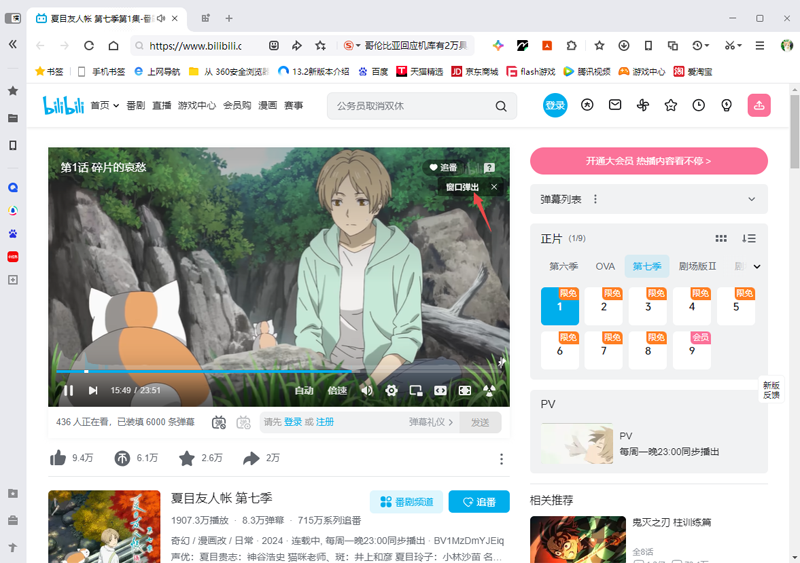Viewport: 800px width, 563px height.
Task: Give coins to the video
Action: point(122,458)
